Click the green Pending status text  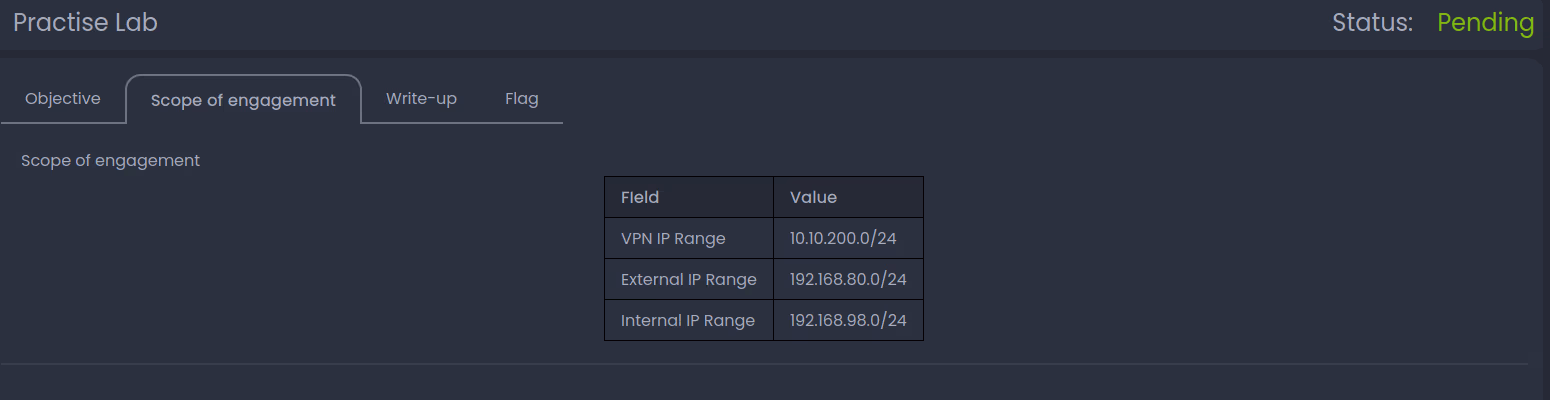[x=1485, y=23]
